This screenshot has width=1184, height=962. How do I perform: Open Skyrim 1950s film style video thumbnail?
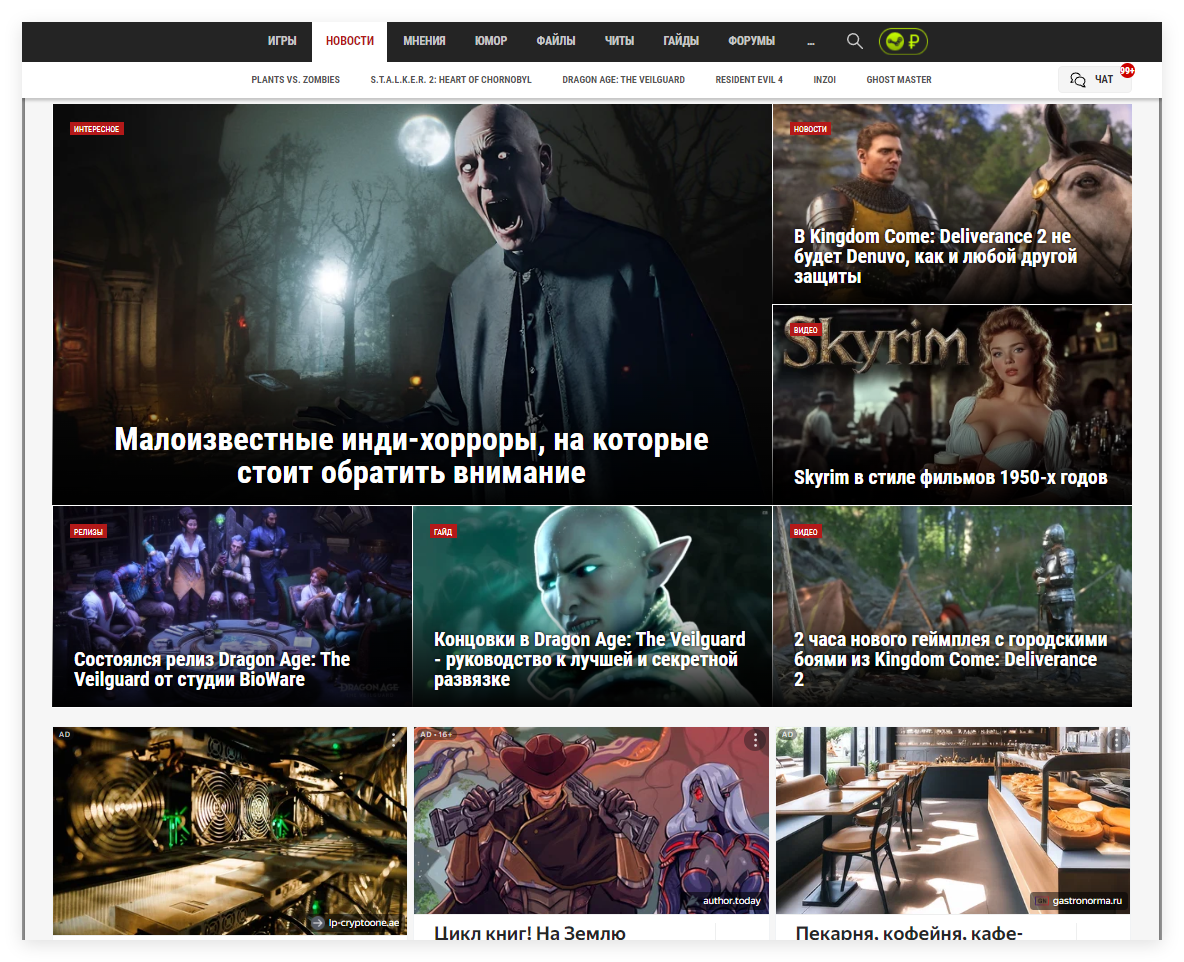pyautogui.click(x=952, y=404)
